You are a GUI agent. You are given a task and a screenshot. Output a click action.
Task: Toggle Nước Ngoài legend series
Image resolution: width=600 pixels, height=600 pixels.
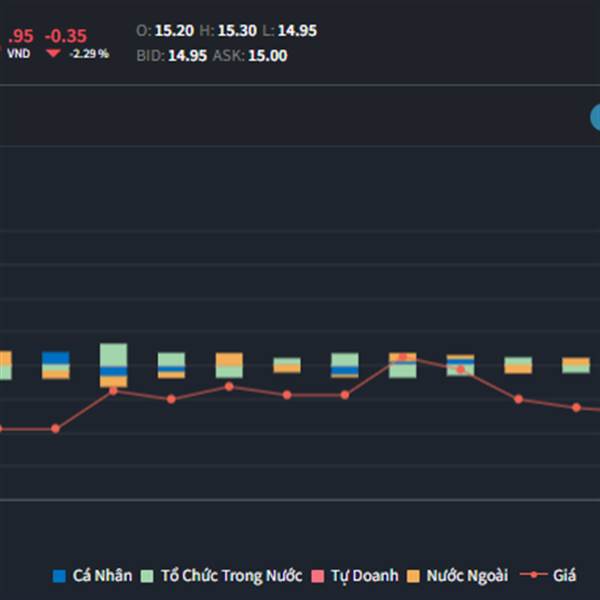tap(457, 576)
